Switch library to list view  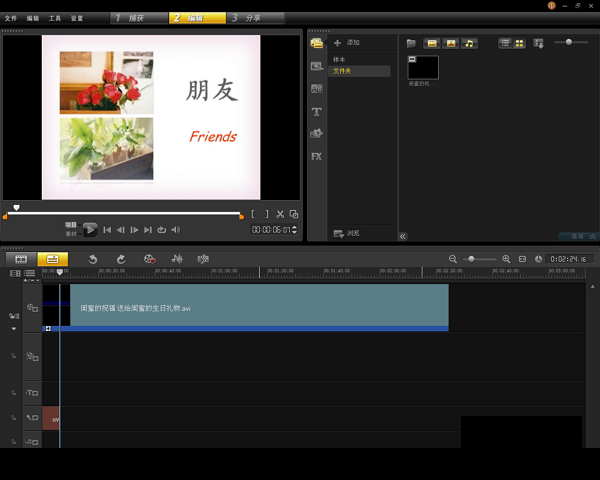[505, 43]
